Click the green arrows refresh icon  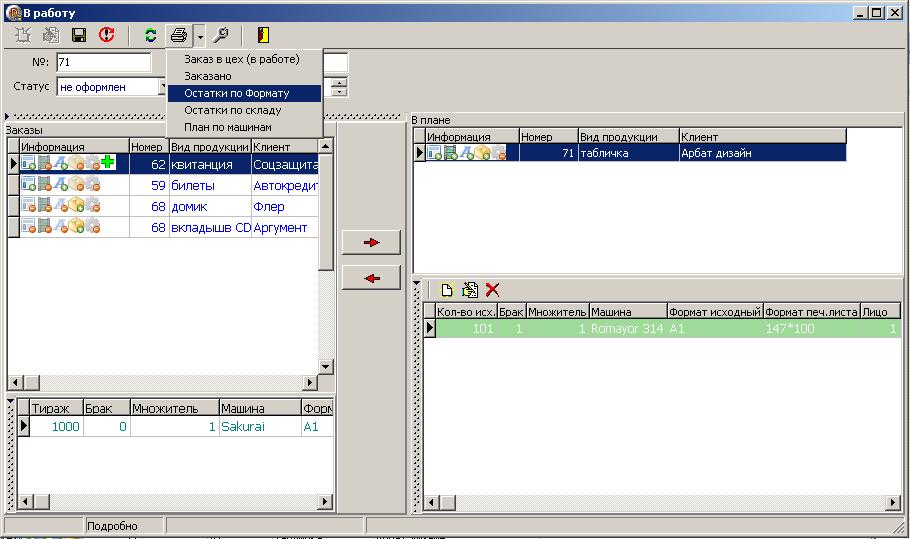click(150, 35)
